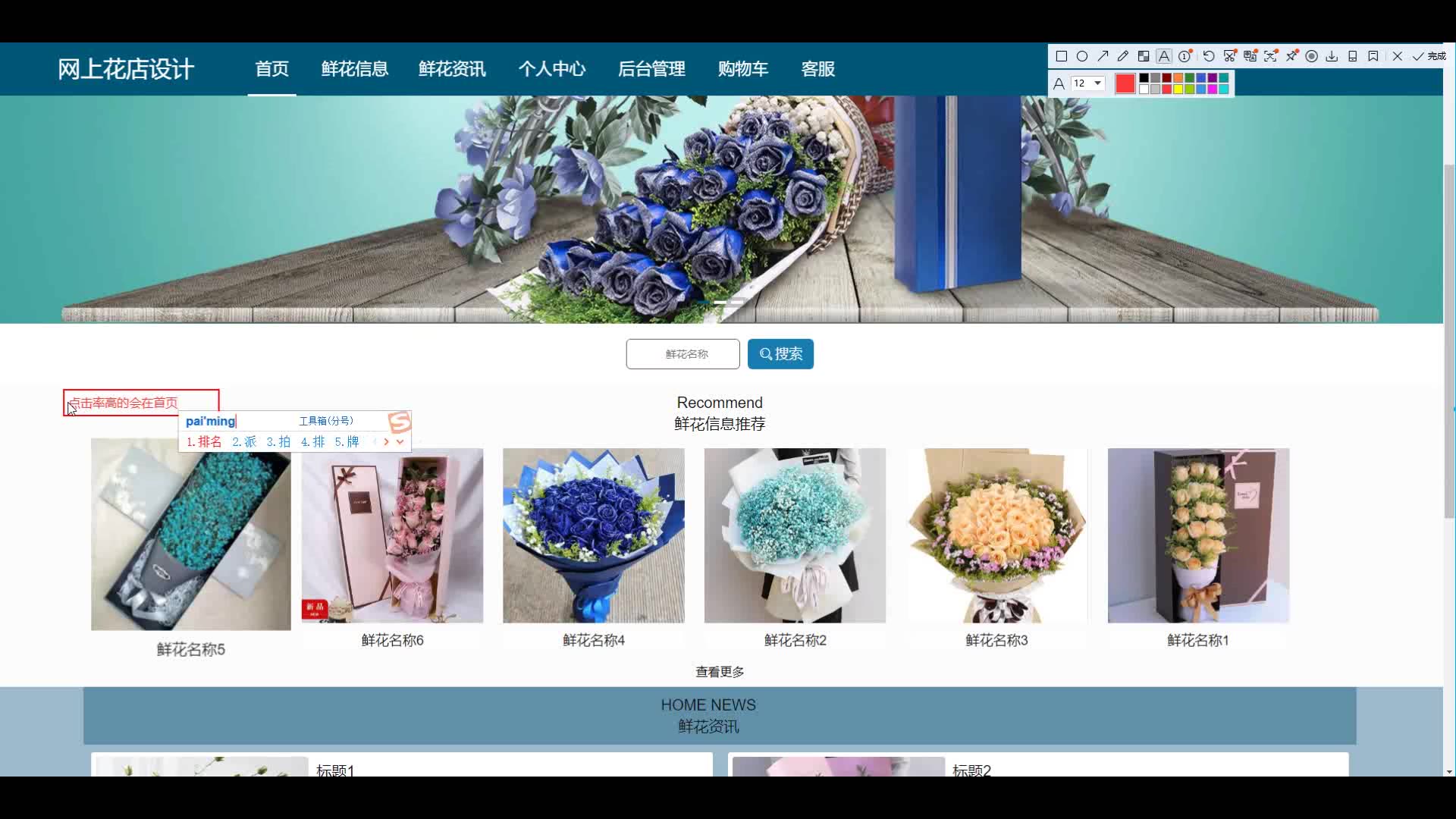Open the 客服 navigation tab
Screen dimensions: 1456x819
tap(818, 69)
